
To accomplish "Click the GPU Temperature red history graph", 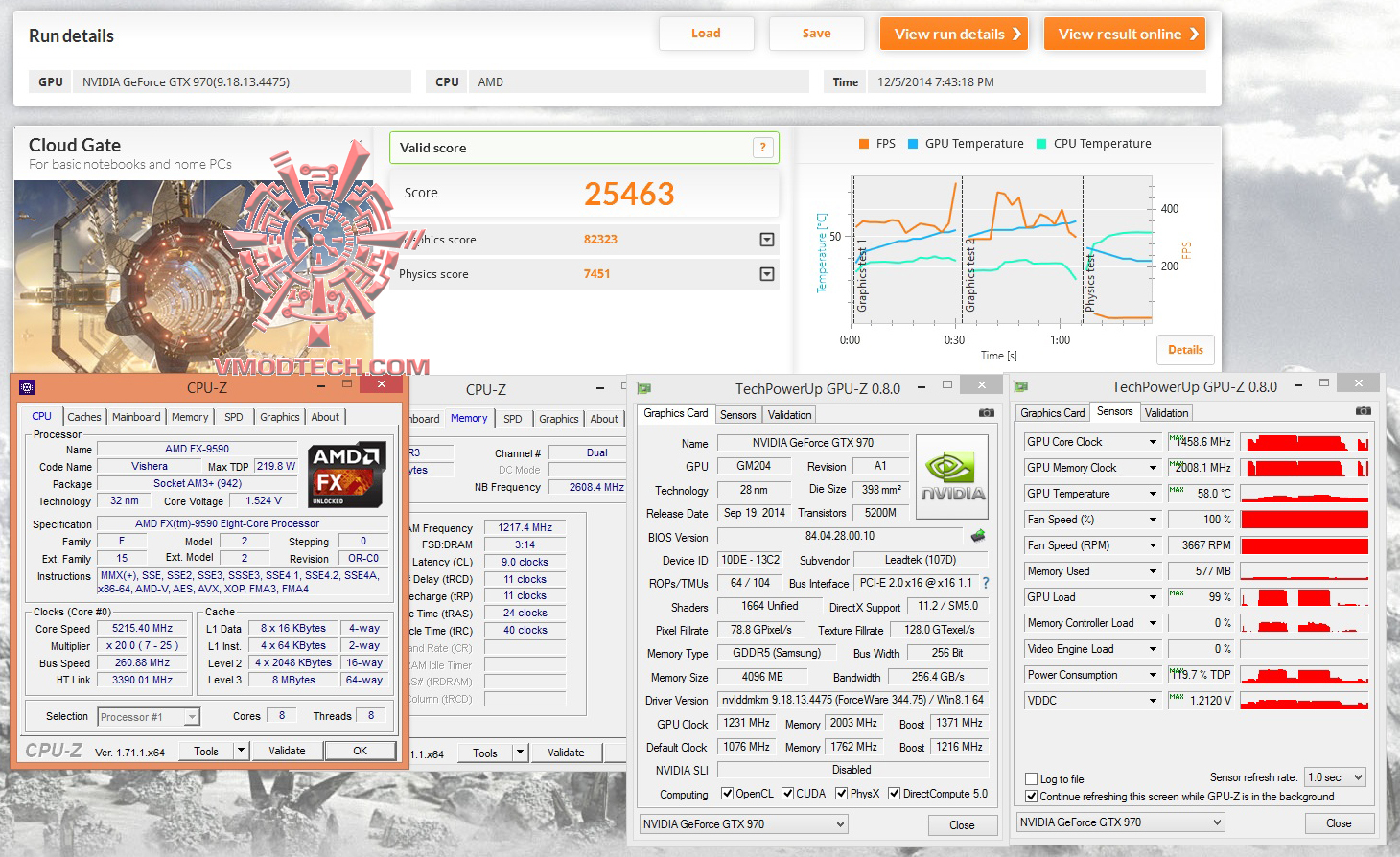I will point(1304,494).
